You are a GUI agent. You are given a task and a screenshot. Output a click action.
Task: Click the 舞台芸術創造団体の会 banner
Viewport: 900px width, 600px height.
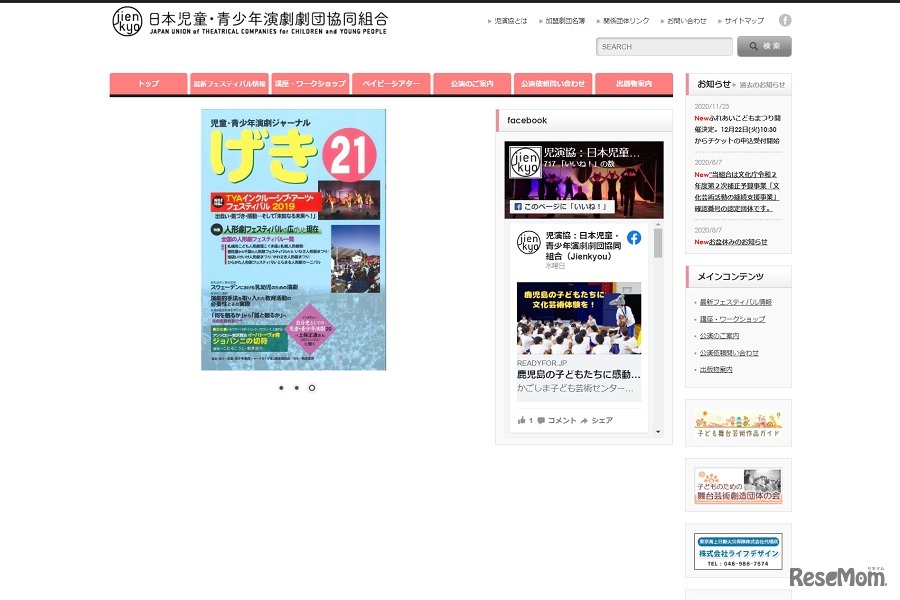click(736, 486)
